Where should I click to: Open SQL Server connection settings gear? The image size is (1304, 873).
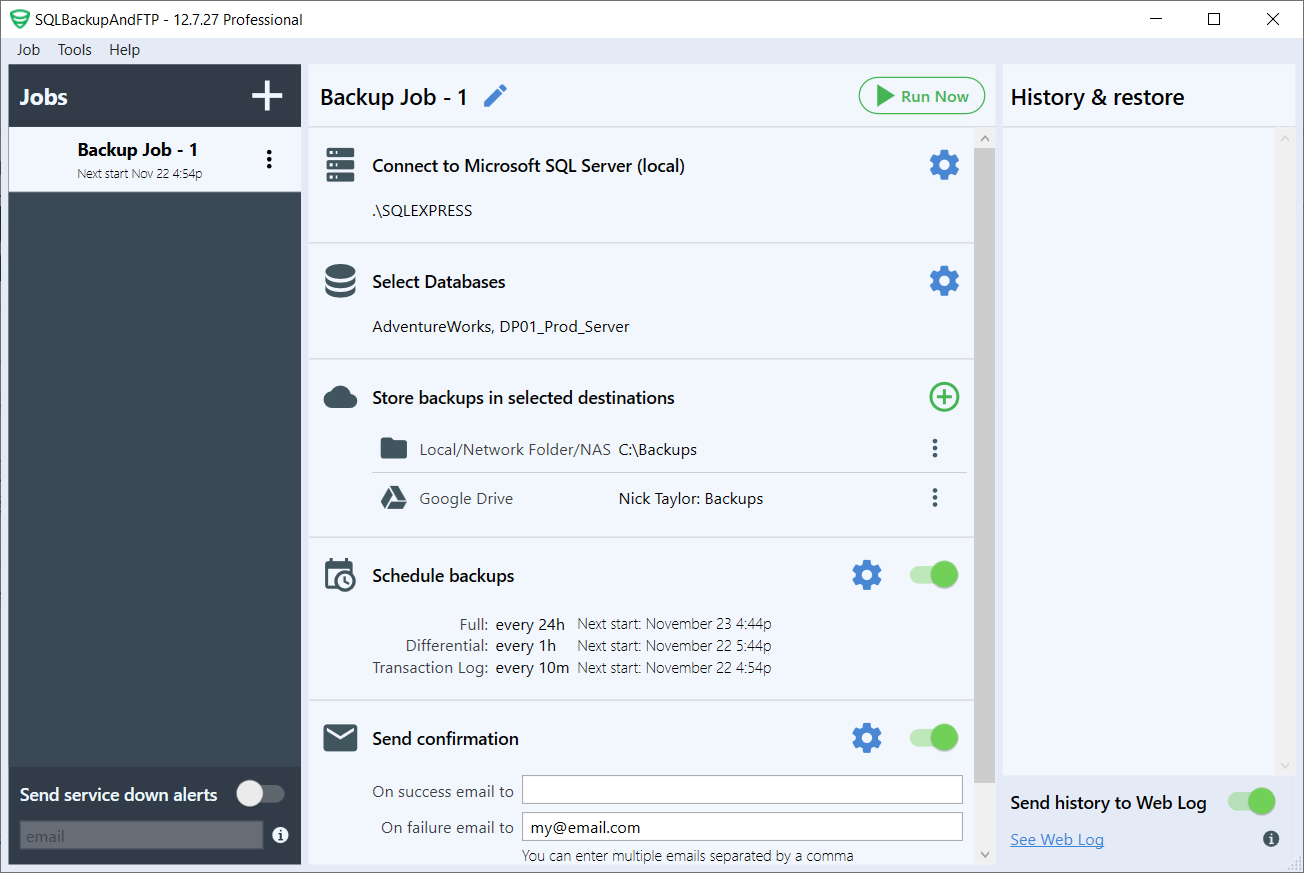point(943,164)
